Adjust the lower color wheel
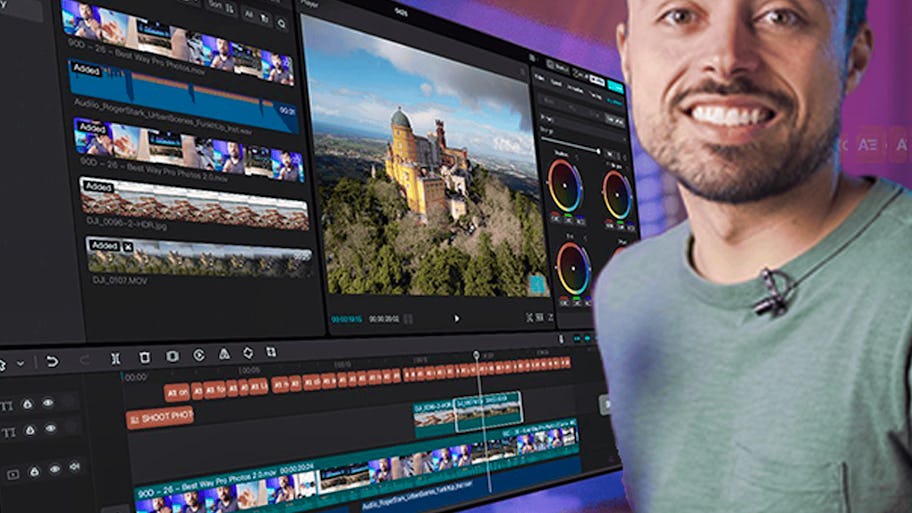Viewport: 912px width, 513px height. (573, 269)
